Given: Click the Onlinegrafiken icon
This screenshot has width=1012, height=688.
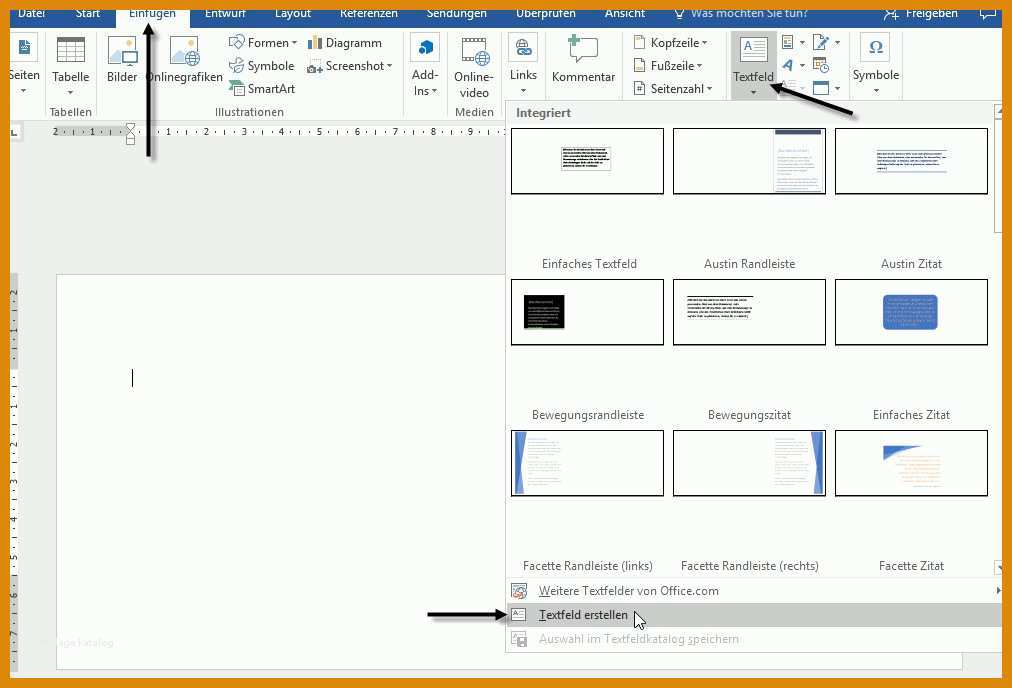Looking at the screenshot, I should point(184,52).
